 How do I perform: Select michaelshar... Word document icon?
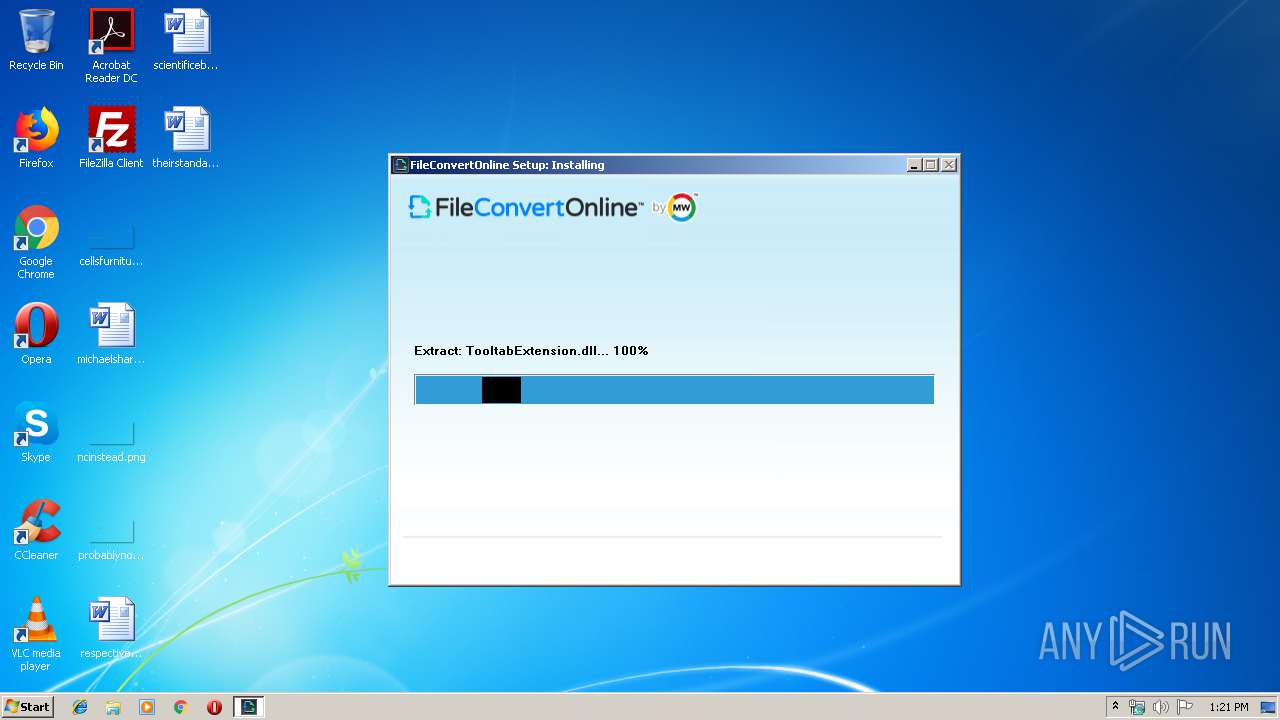point(111,334)
